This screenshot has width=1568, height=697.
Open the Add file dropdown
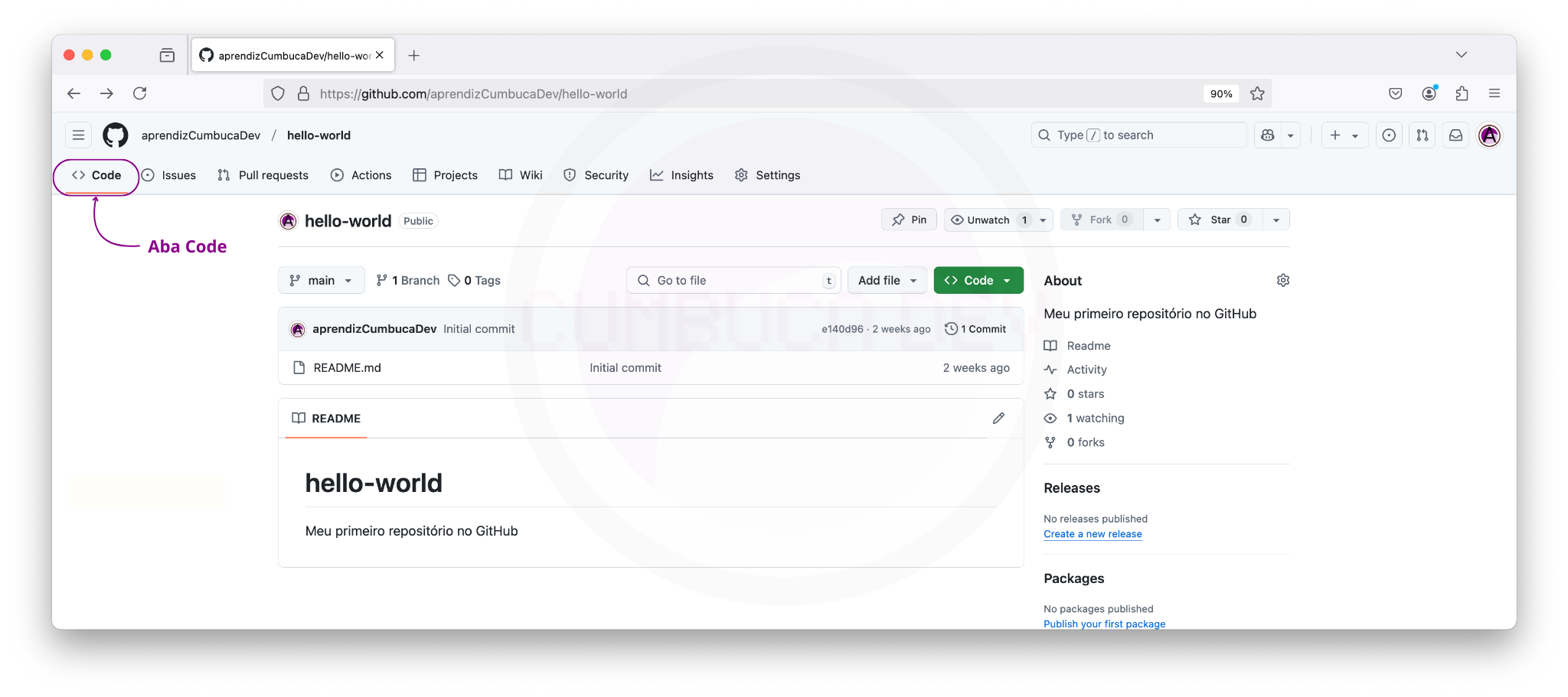(x=887, y=279)
